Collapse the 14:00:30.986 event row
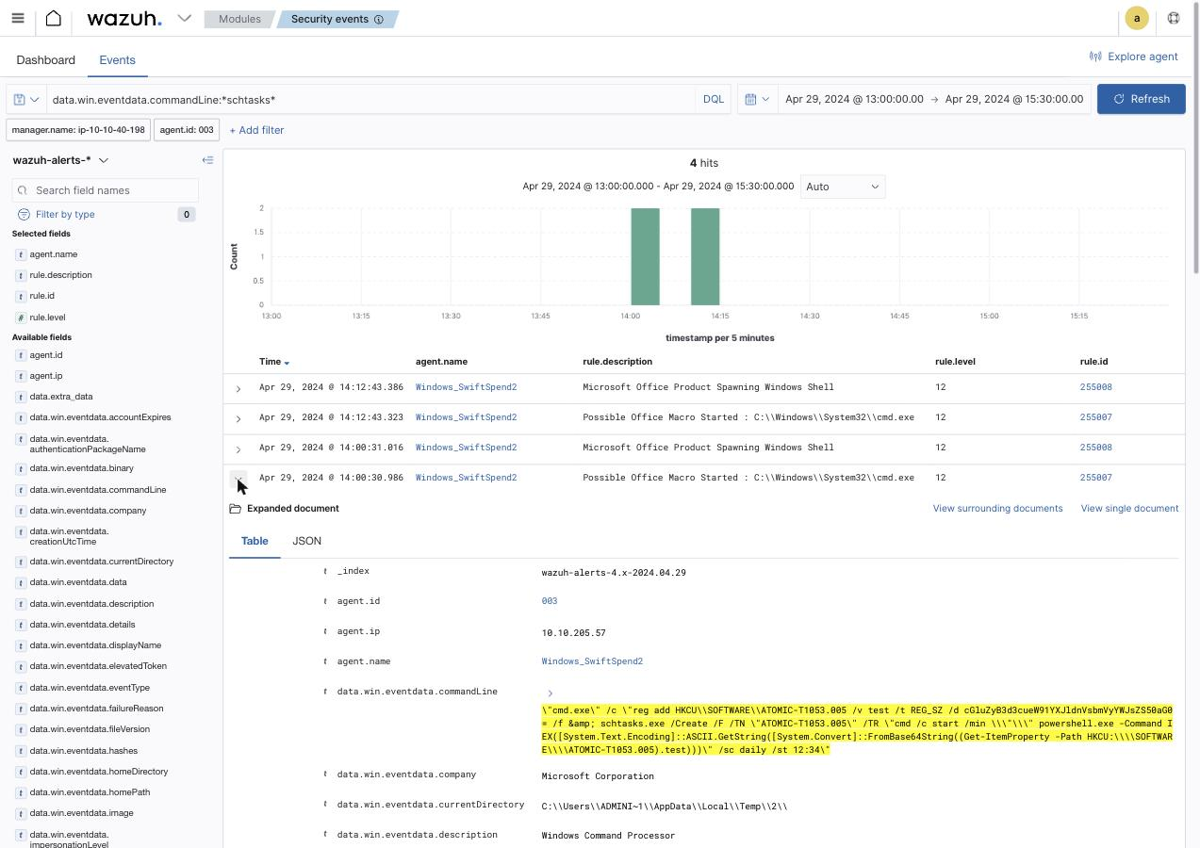 tap(238, 480)
